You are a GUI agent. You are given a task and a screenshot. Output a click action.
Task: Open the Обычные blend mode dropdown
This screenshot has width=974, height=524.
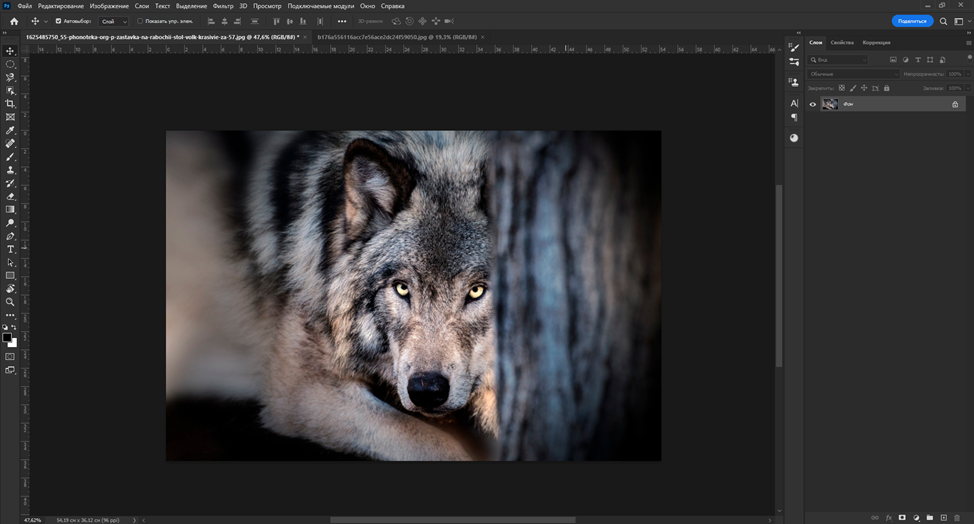point(853,74)
